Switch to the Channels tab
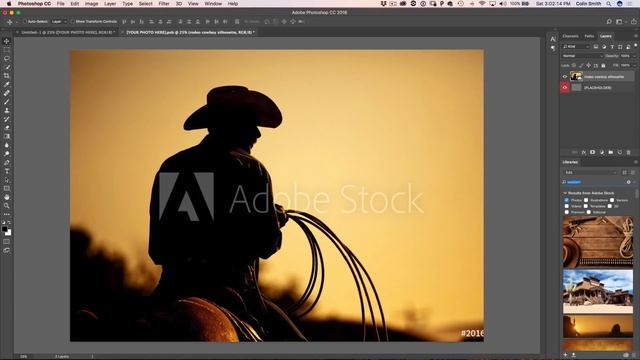640x360 pixels. [x=570, y=36]
